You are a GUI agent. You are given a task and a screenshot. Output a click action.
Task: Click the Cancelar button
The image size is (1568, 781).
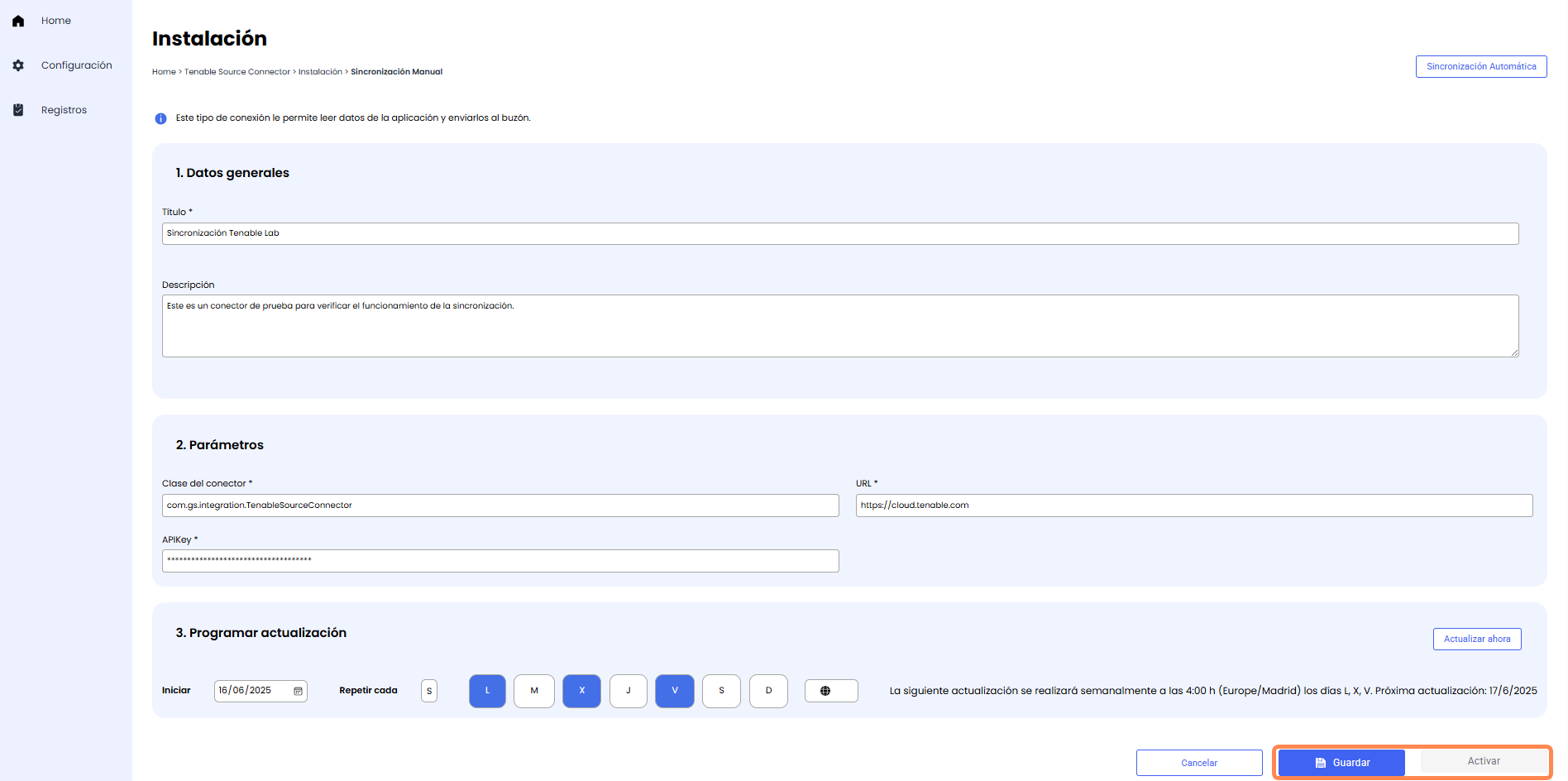tap(1198, 763)
